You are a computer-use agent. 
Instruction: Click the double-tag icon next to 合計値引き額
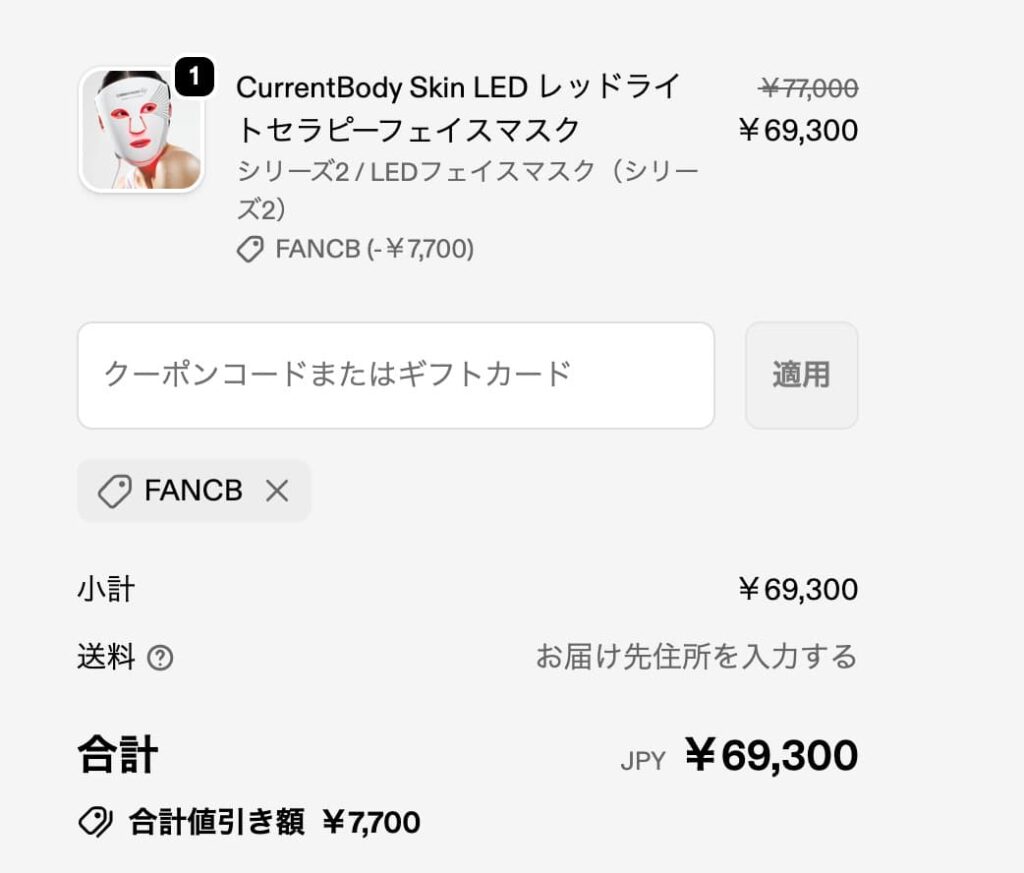96,823
